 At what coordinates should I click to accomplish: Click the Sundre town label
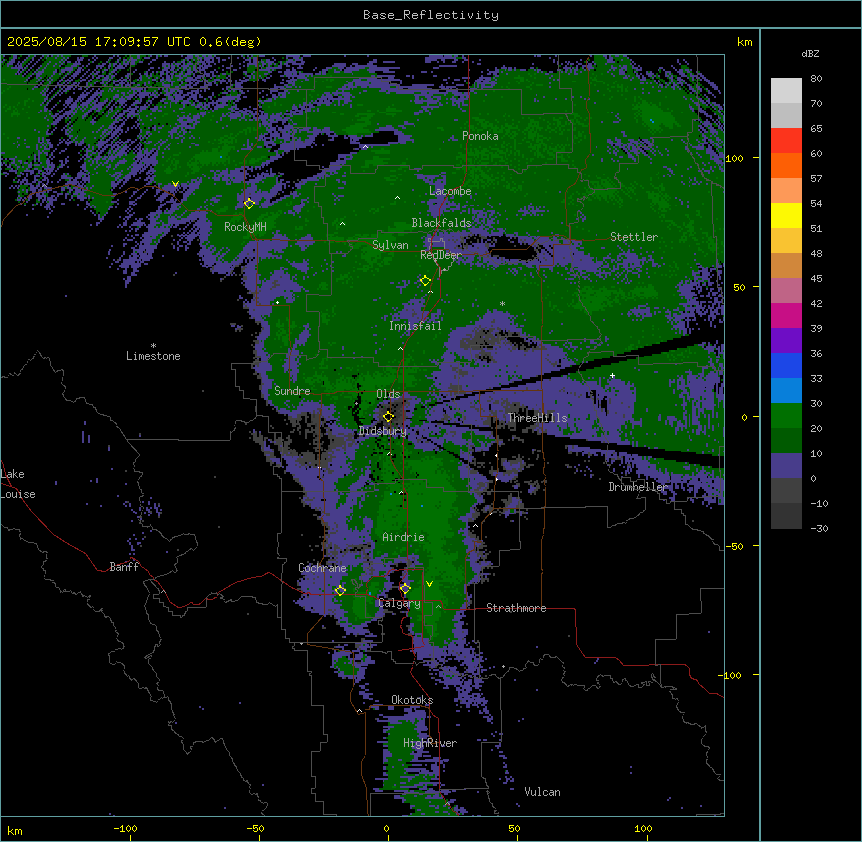(292, 390)
